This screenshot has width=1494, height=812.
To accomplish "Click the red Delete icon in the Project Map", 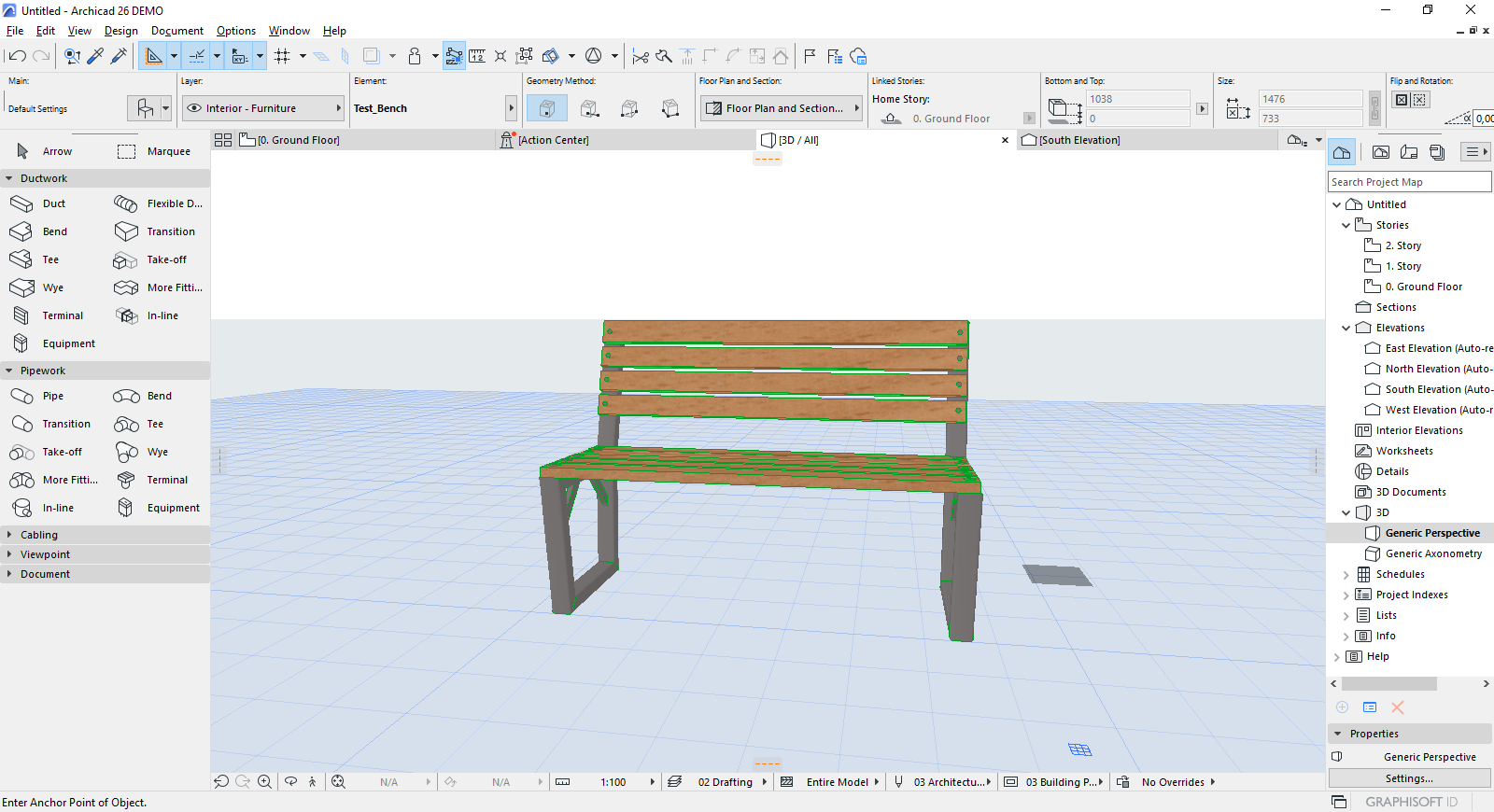I will tap(1398, 707).
